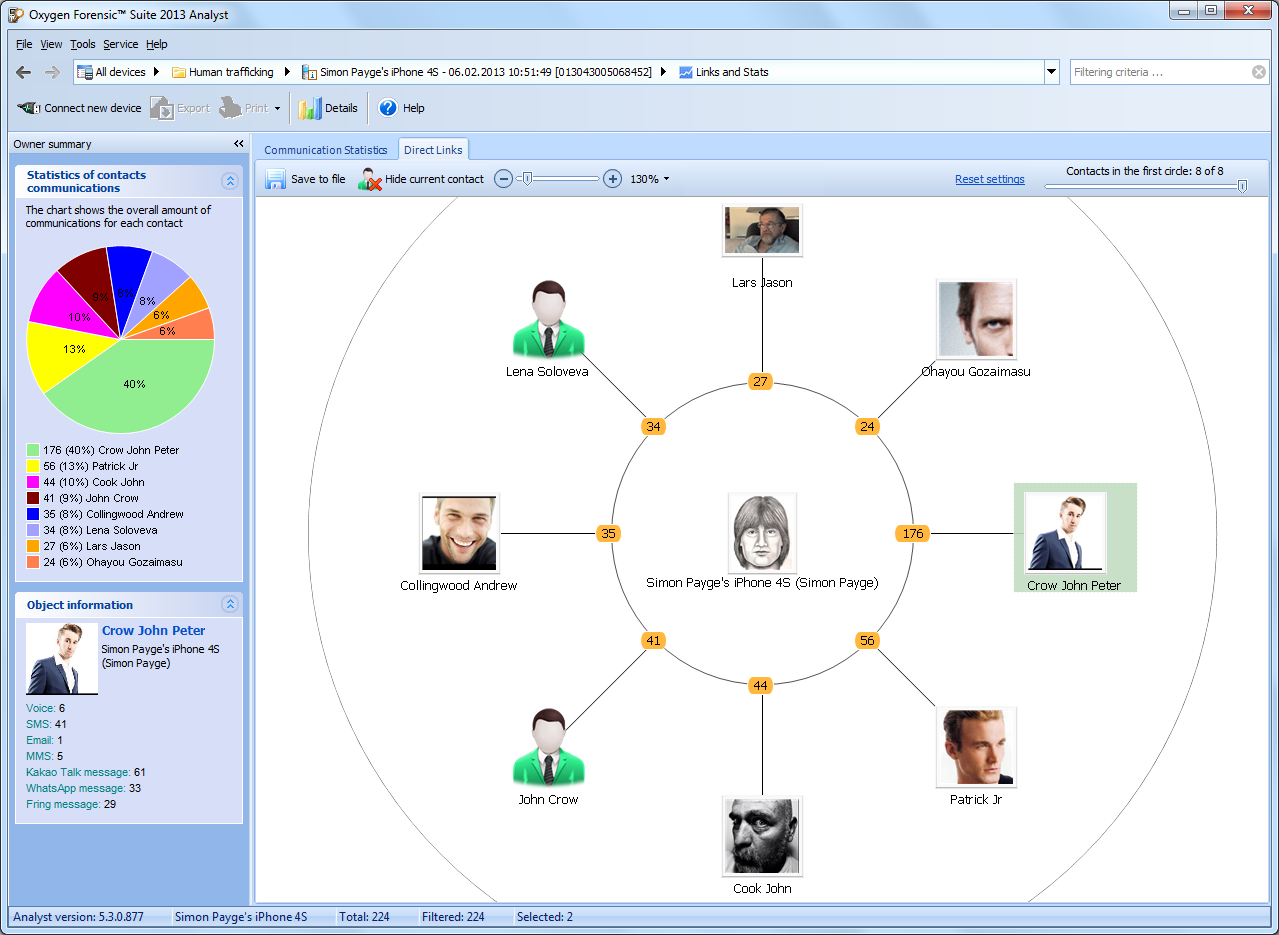Click the Links and Stats breadcrumb
Screen dimensions: 1279x935
pyautogui.click(x=724, y=72)
